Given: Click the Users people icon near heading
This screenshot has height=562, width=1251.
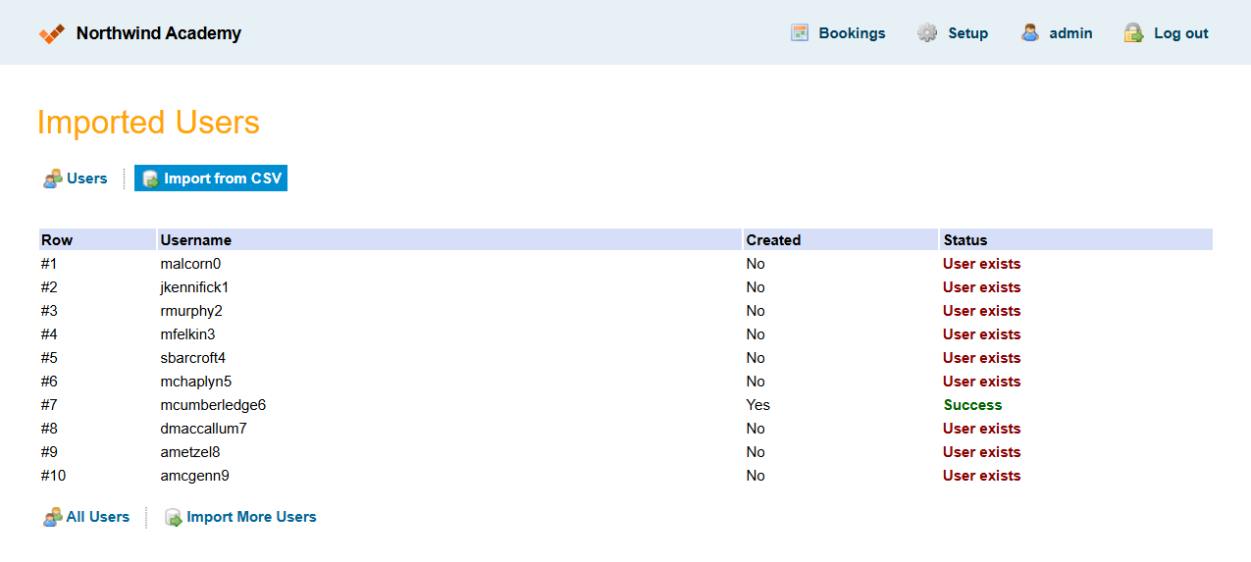Looking at the screenshot, I should pyautogui.click(x=52, y=179).
